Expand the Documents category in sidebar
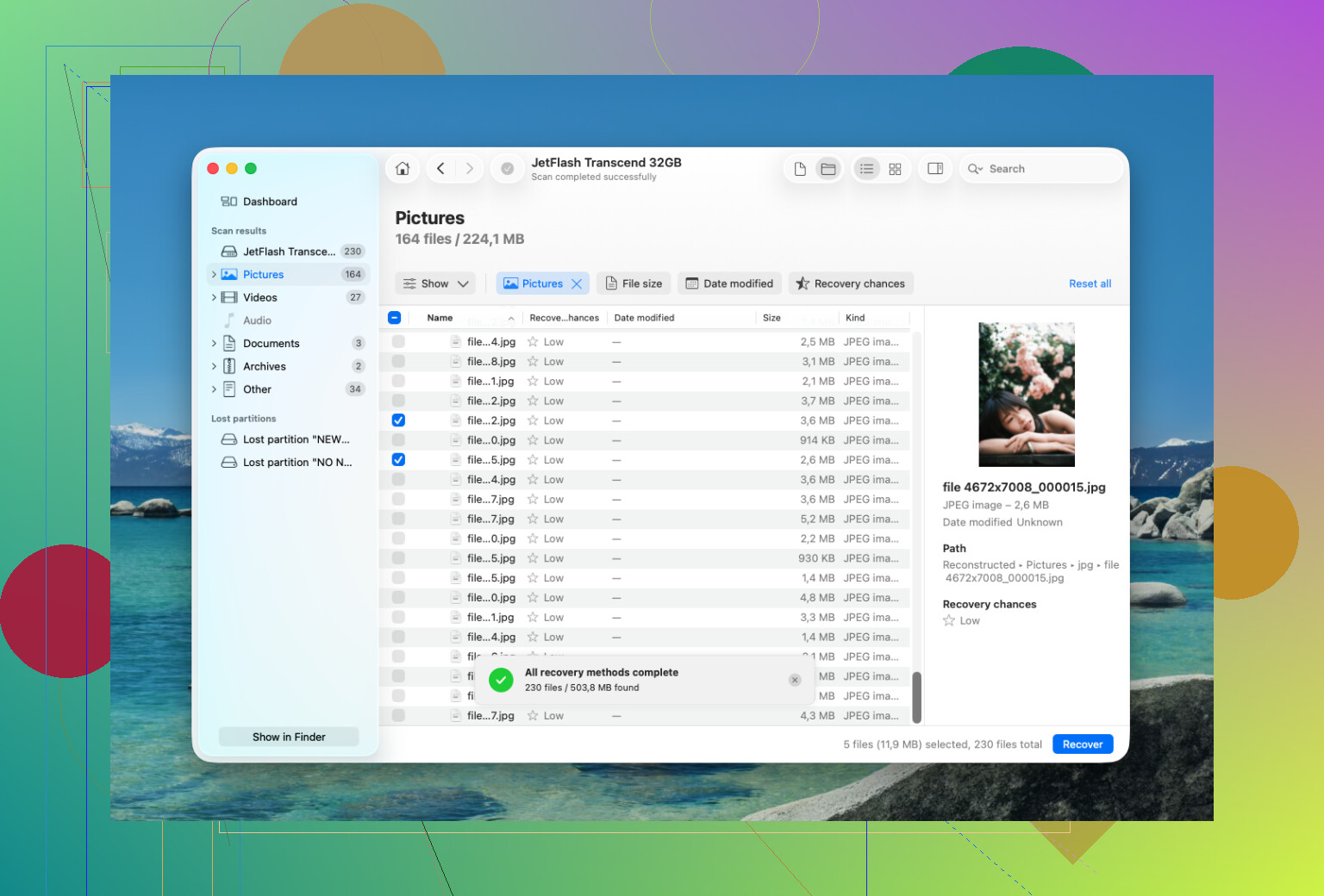The height and width of the screenshot is (896, 1324). tap(214, 343)
